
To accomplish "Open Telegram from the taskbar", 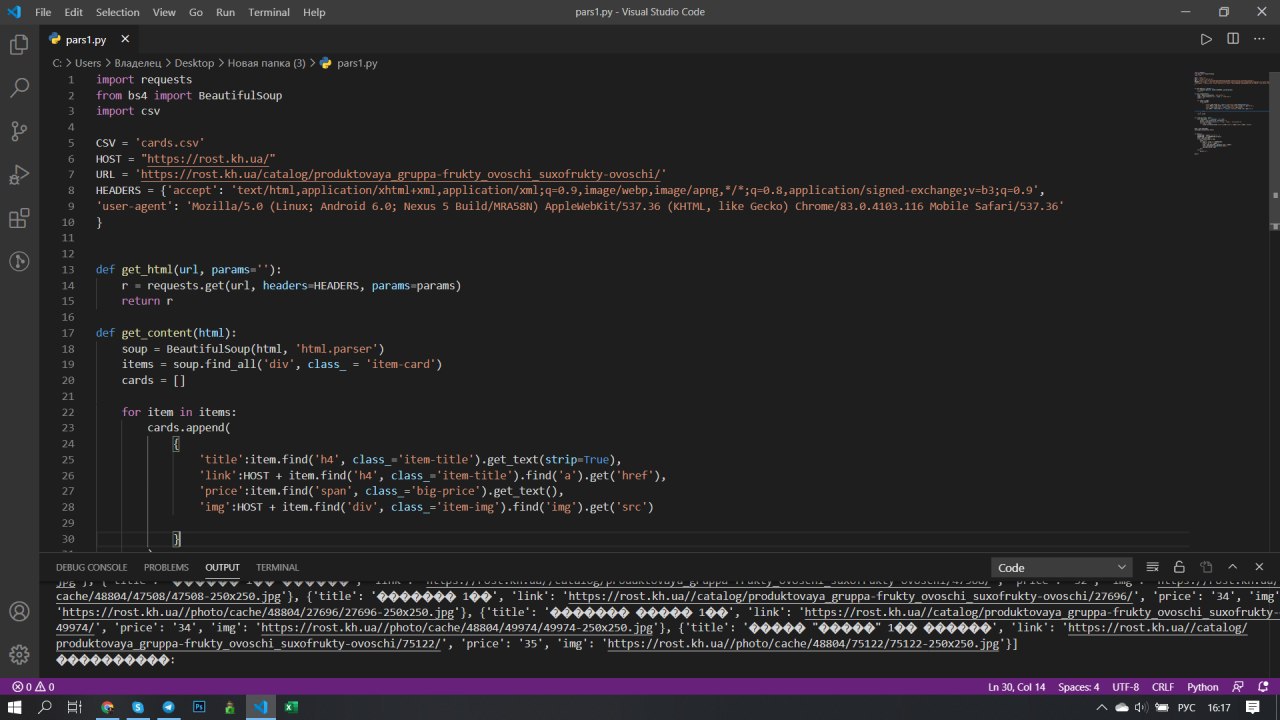I will pyautogui.click(x=168, y=707).
